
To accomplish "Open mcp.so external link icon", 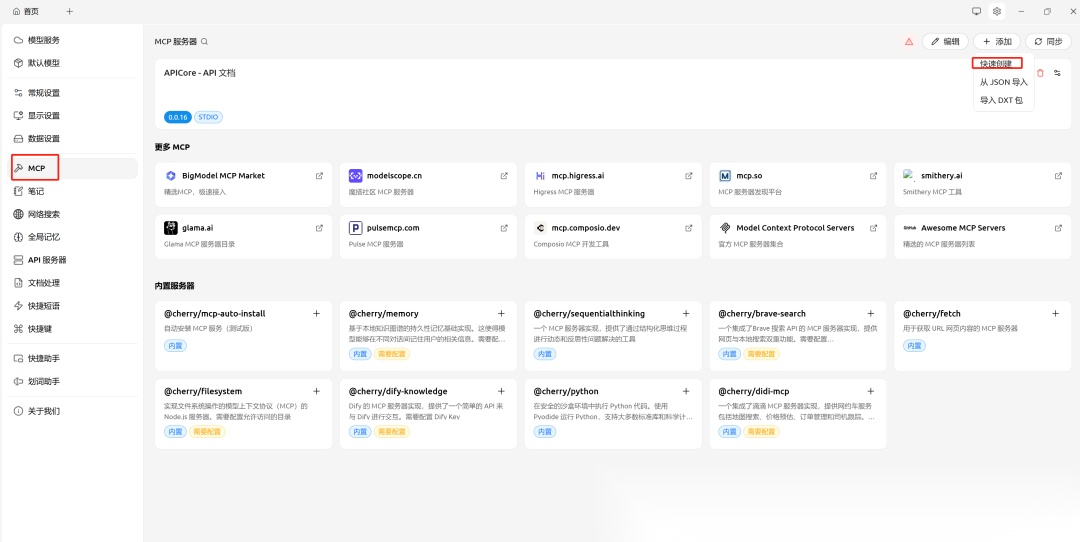I will pos(873,176).
